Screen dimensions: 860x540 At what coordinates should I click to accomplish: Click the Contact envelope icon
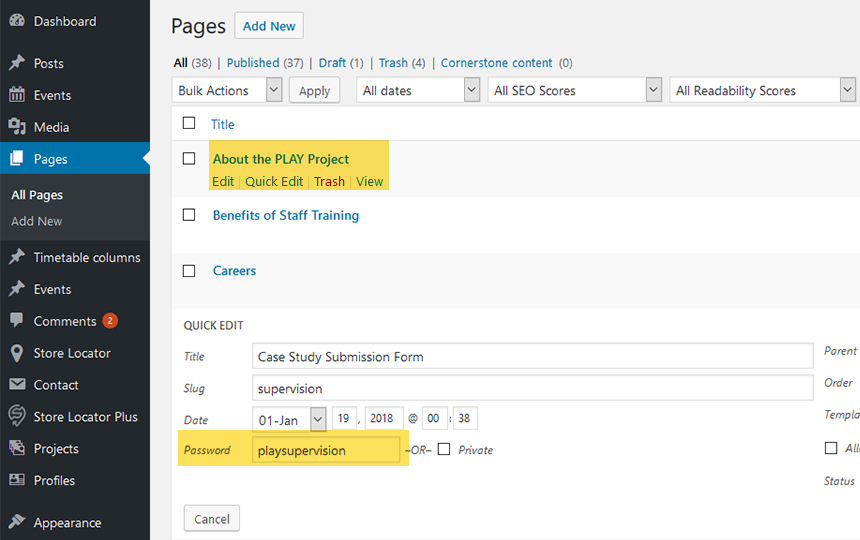pyautogui.click(x=17, y=384)
